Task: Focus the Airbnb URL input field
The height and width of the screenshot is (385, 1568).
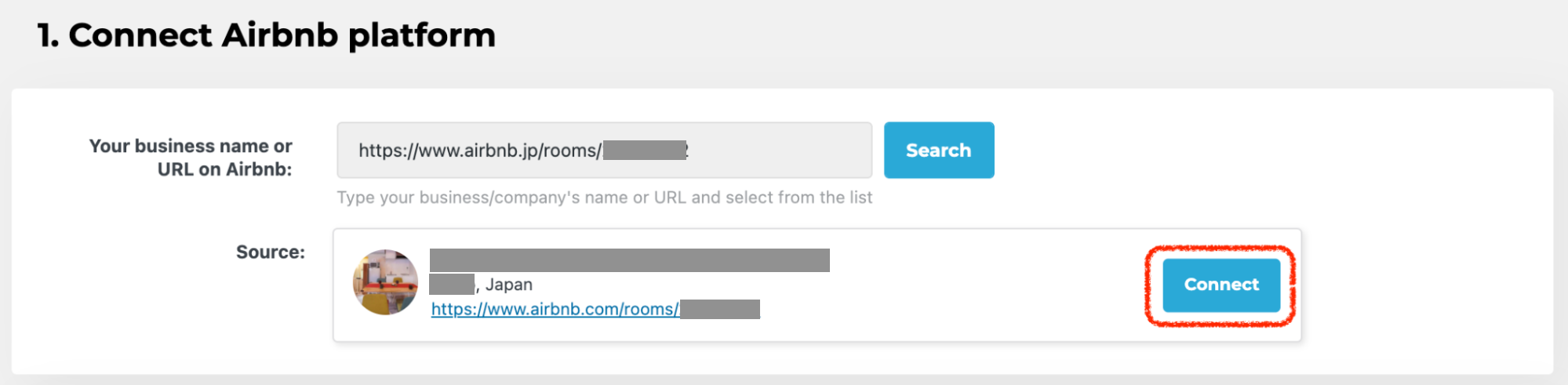Action: tap(777, 150)
